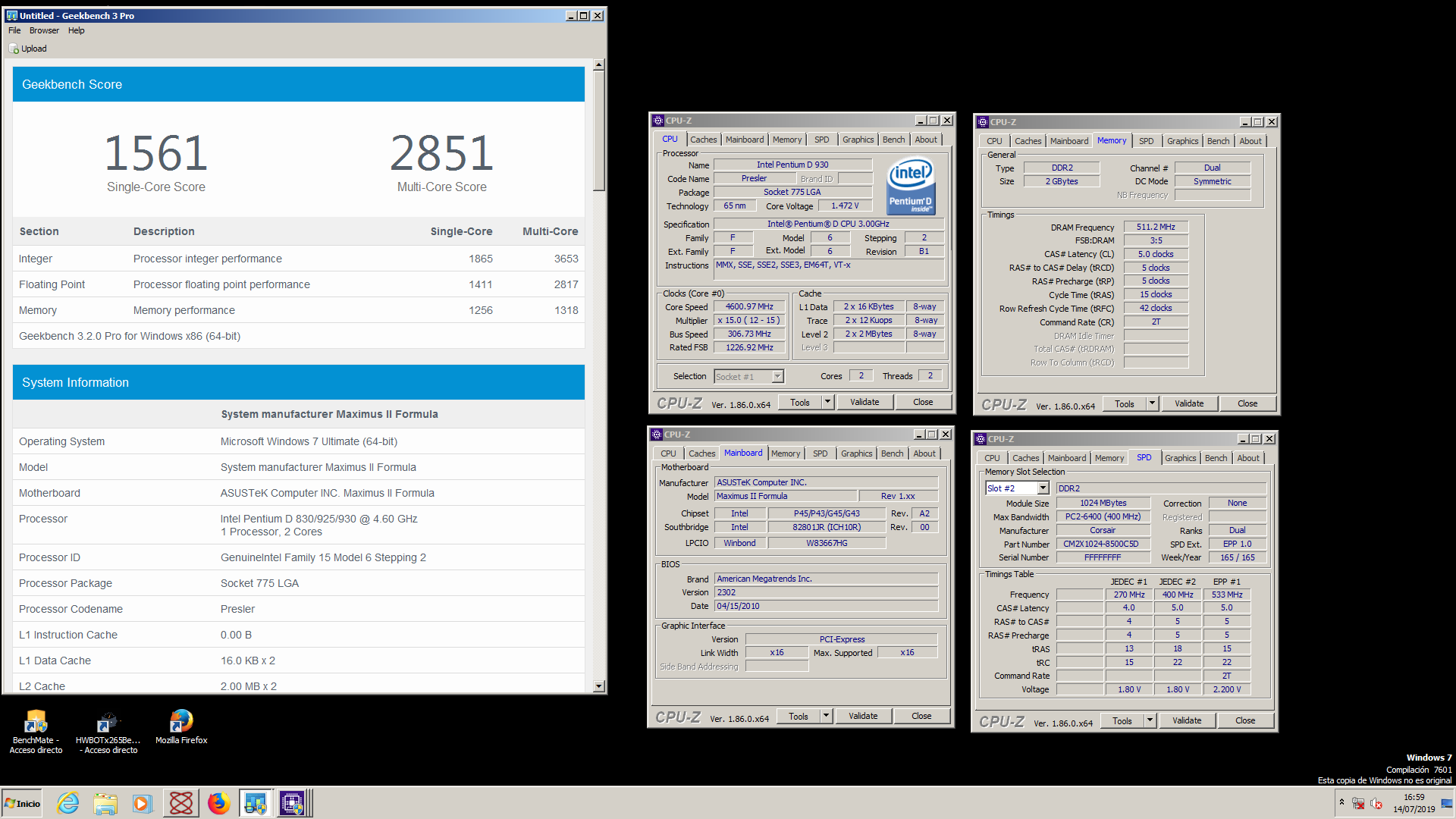
Task: Open Tools dropdown arrow in Mainboard-tab window
Action: point(827,717)
